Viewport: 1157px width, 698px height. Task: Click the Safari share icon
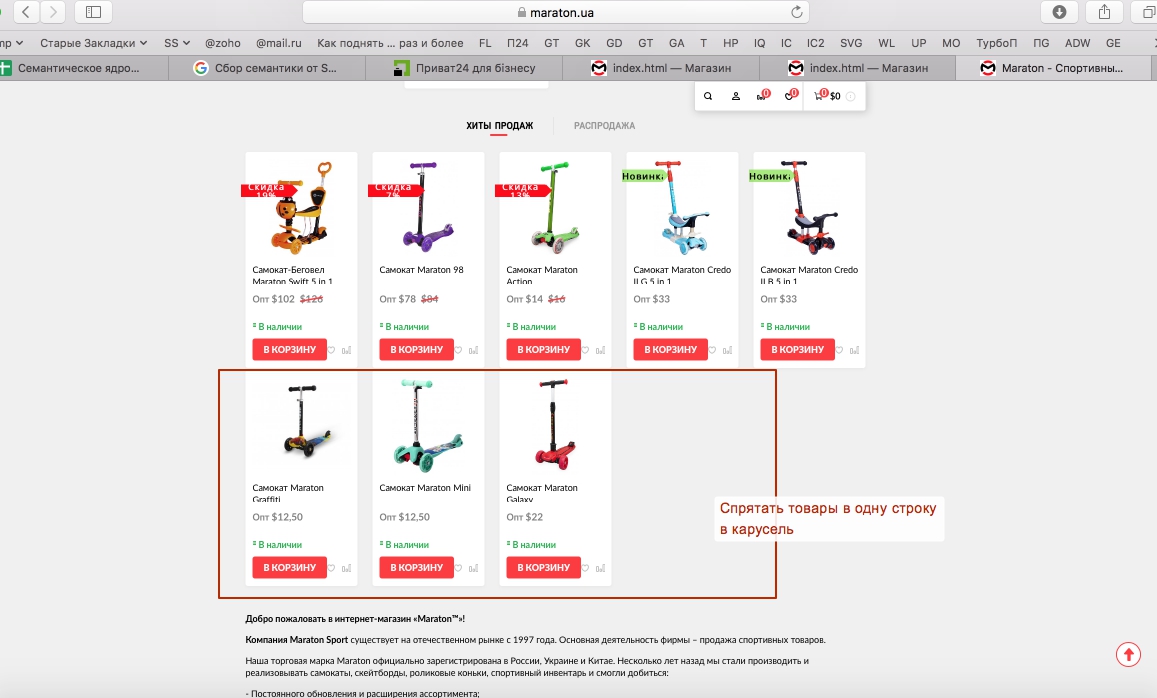1104,12
